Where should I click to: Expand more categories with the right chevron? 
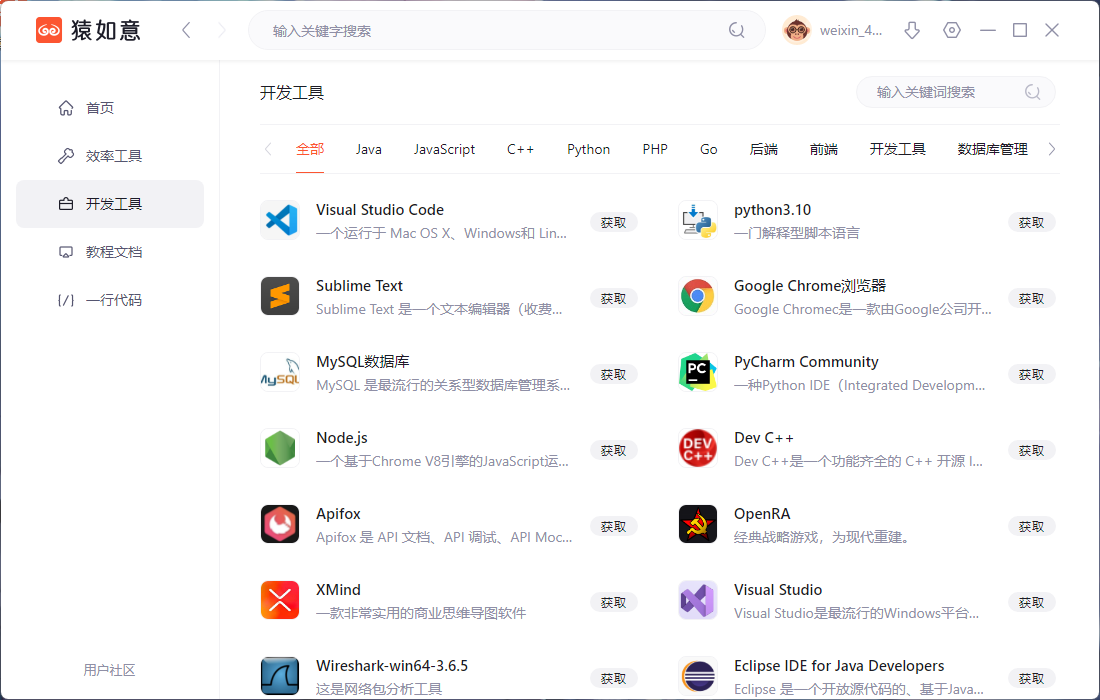[x=1052, y=148]
